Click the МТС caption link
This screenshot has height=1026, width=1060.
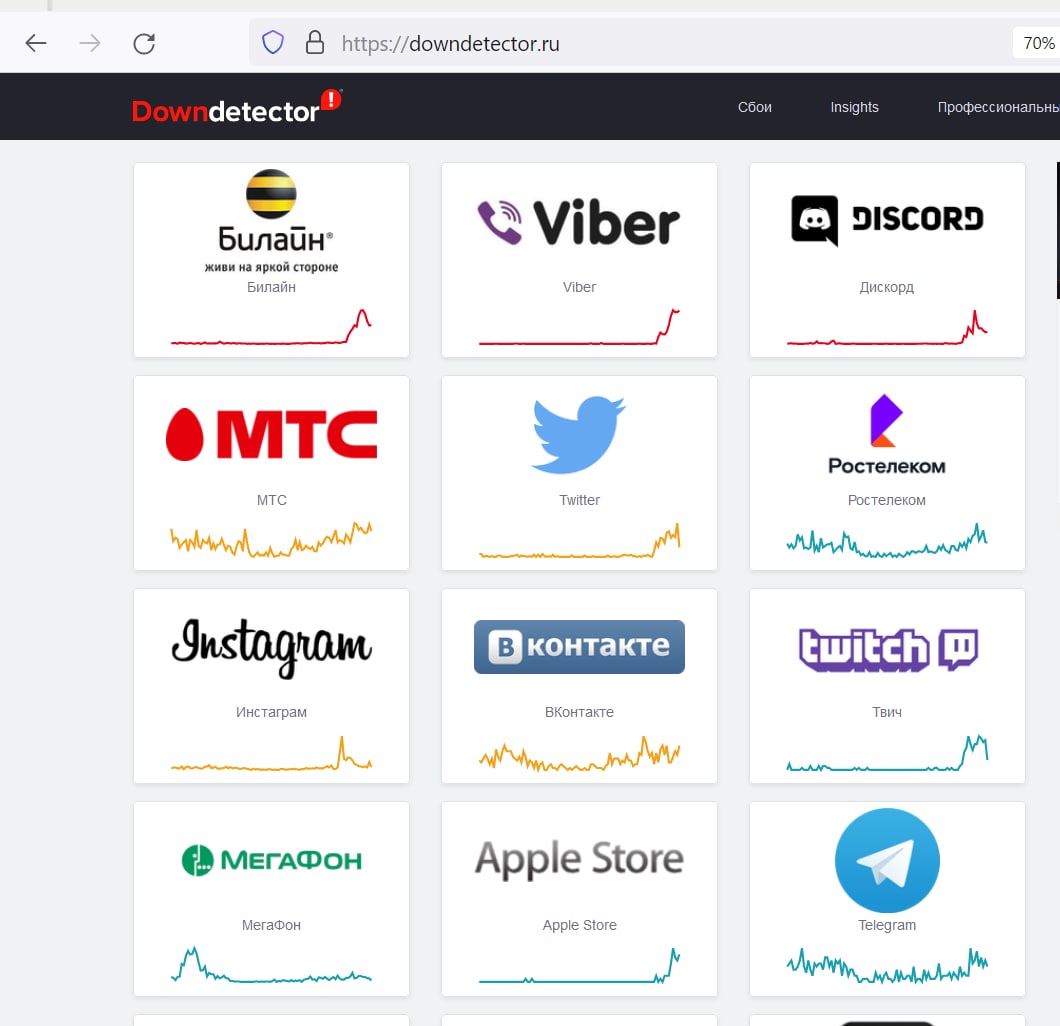(x=272, y=500)
